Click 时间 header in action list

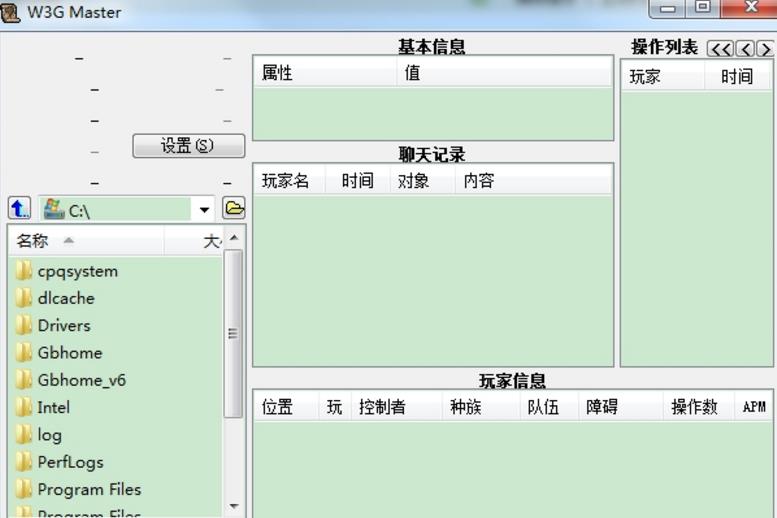737,76
